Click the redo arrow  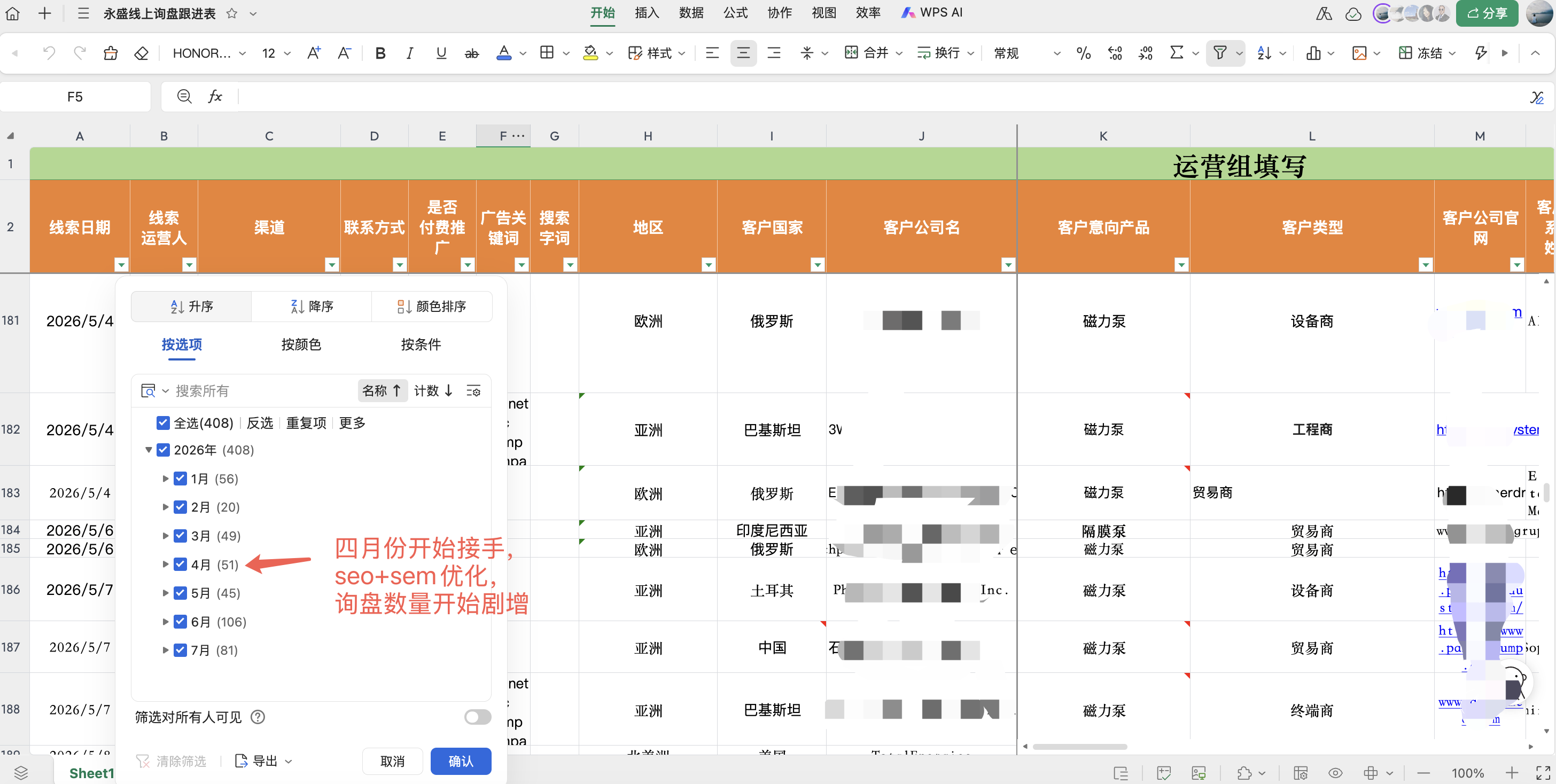coord(79,53)
